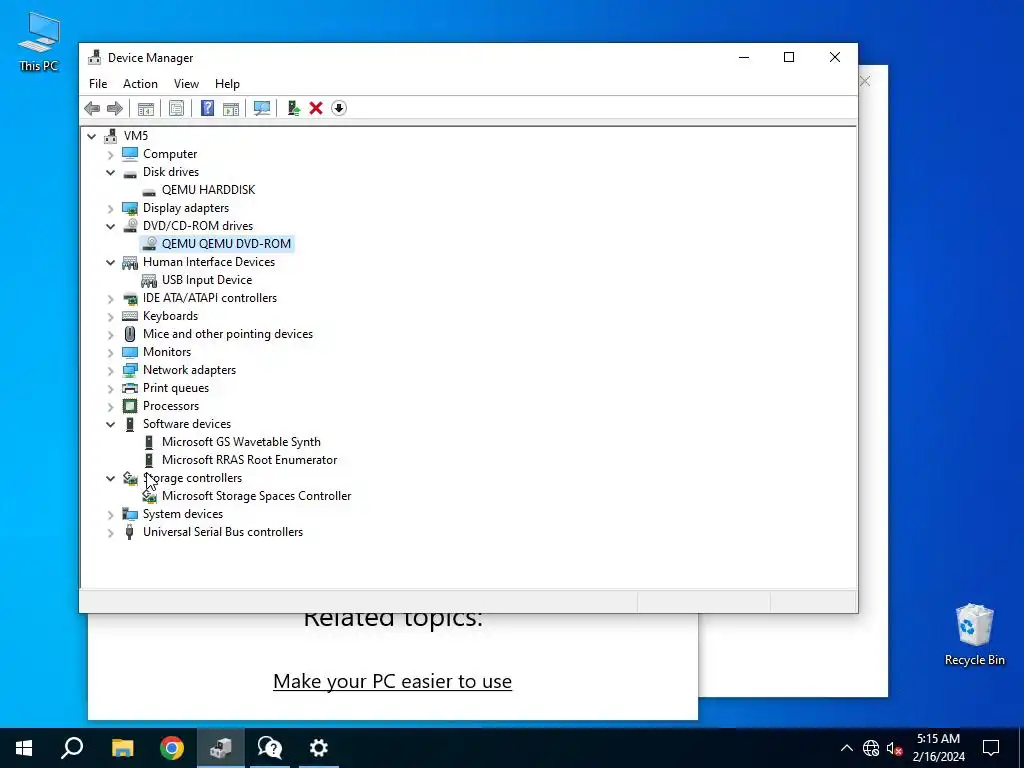Select USB Input Device entry

(207, 280)
